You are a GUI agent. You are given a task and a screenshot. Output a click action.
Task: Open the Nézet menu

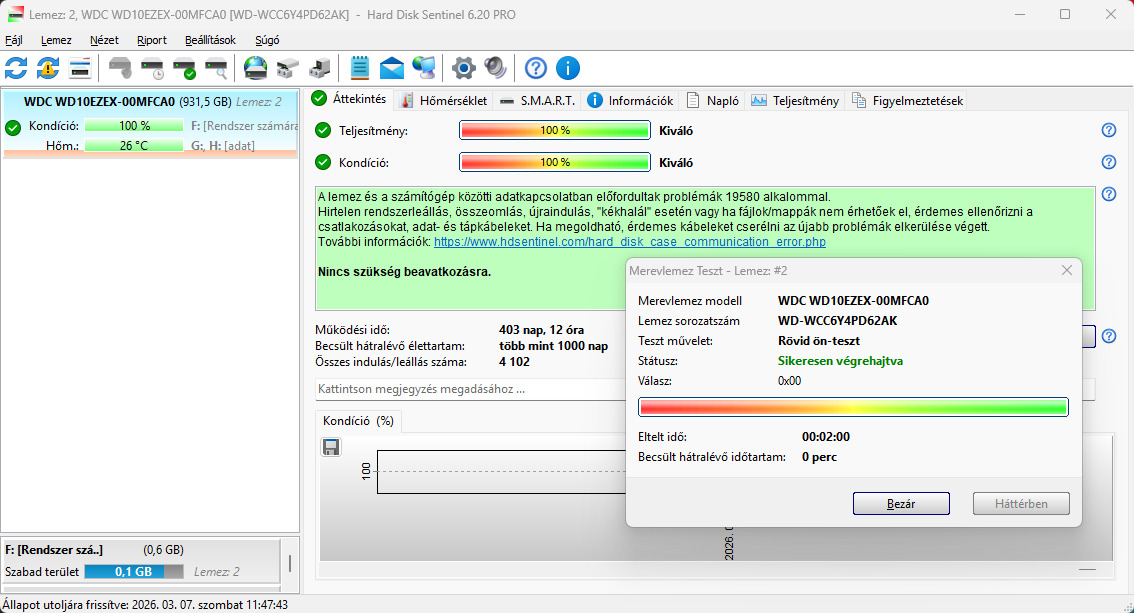point(104,40)
